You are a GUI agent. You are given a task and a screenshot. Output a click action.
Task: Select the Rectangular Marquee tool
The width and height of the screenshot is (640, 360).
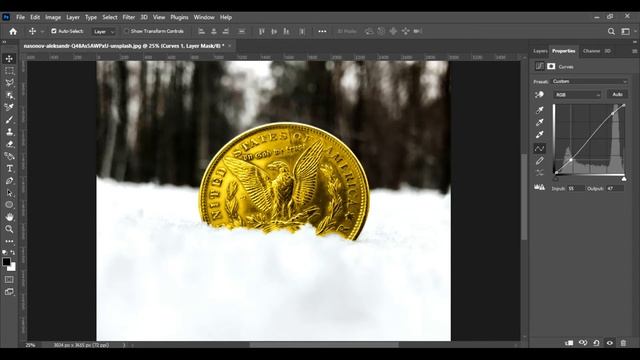9,71
